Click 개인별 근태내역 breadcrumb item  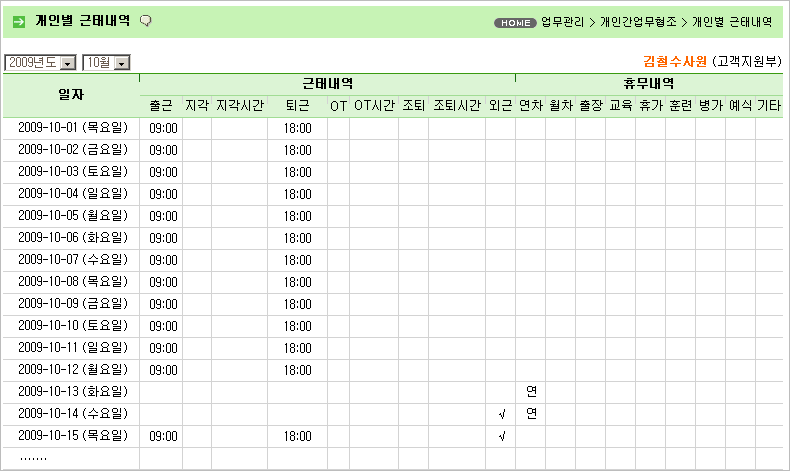tap(732, 22)
